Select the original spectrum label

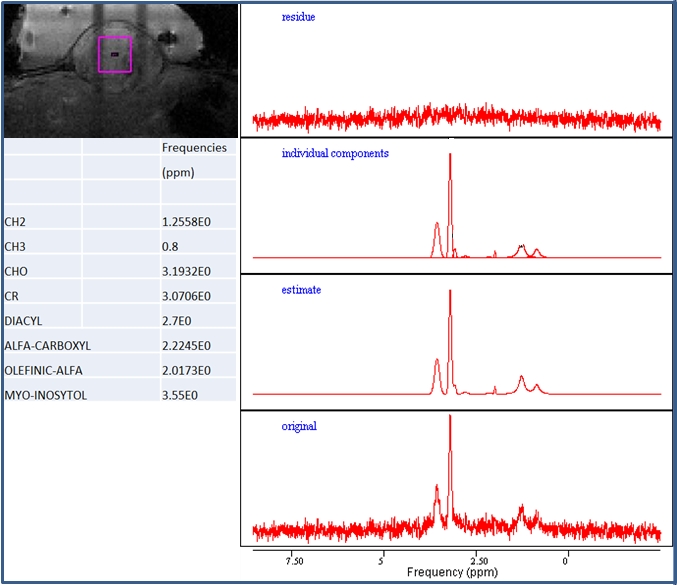299,426
